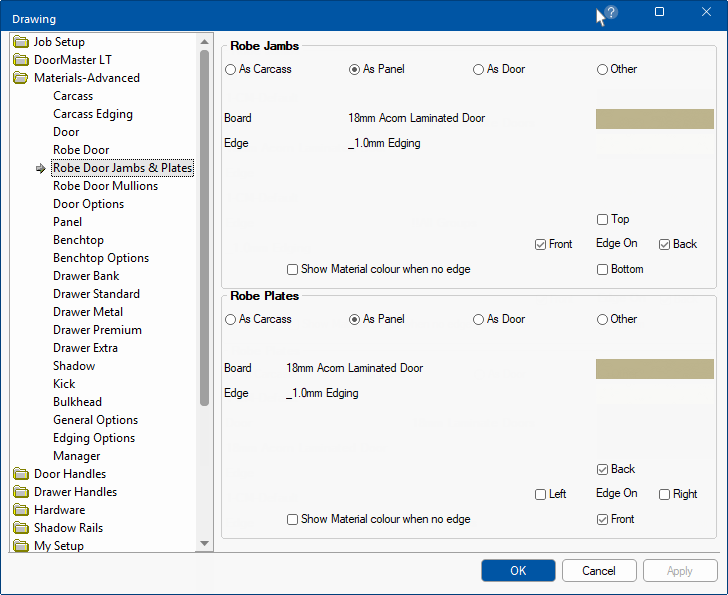Toggle Show Material colour in Robe Plates
Image resolution: width=728 pixels, height=595 pixels.
pyautogui.click(x=292, y=520)
